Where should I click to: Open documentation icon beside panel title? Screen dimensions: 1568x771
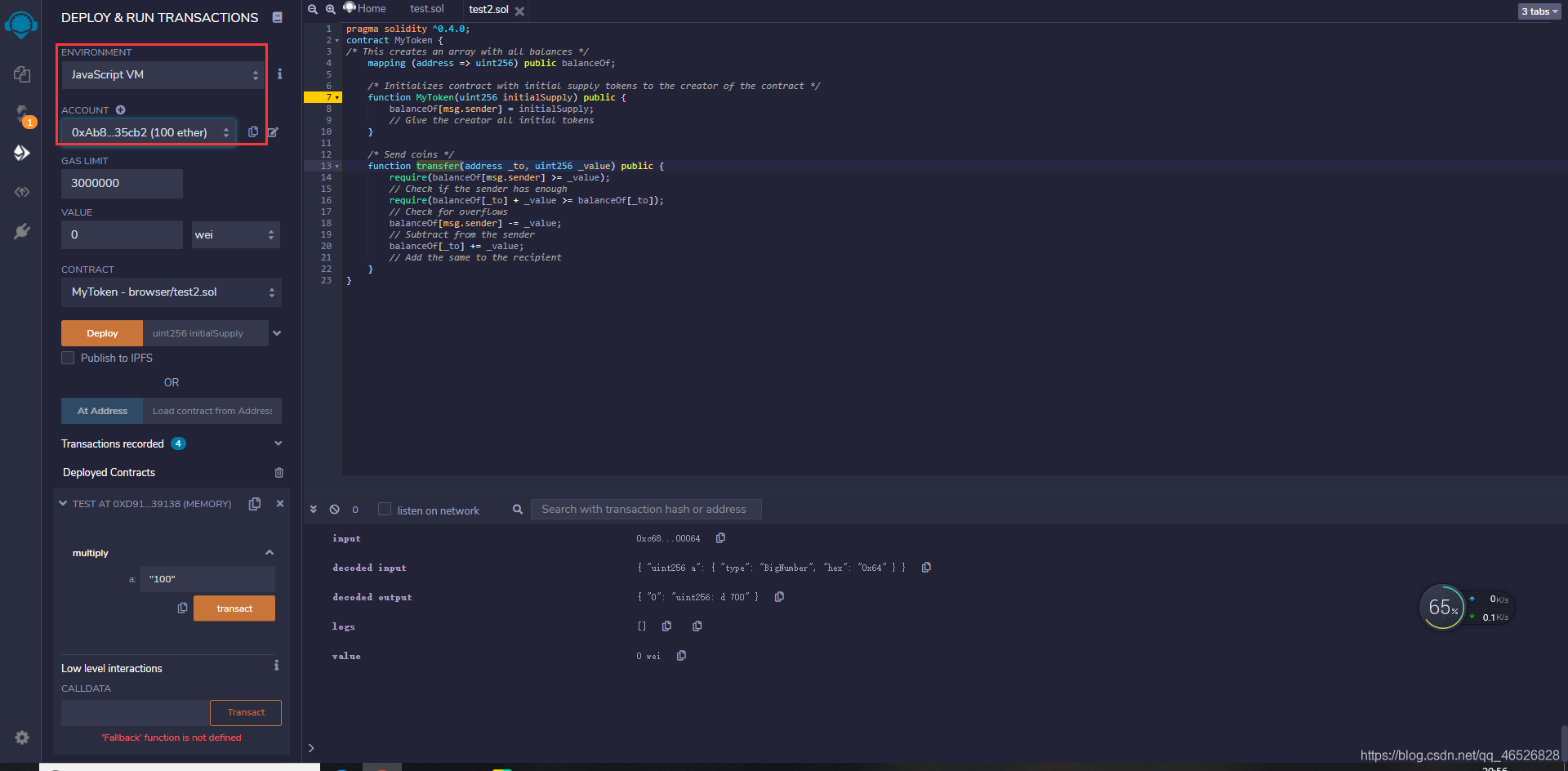(278, 17)
